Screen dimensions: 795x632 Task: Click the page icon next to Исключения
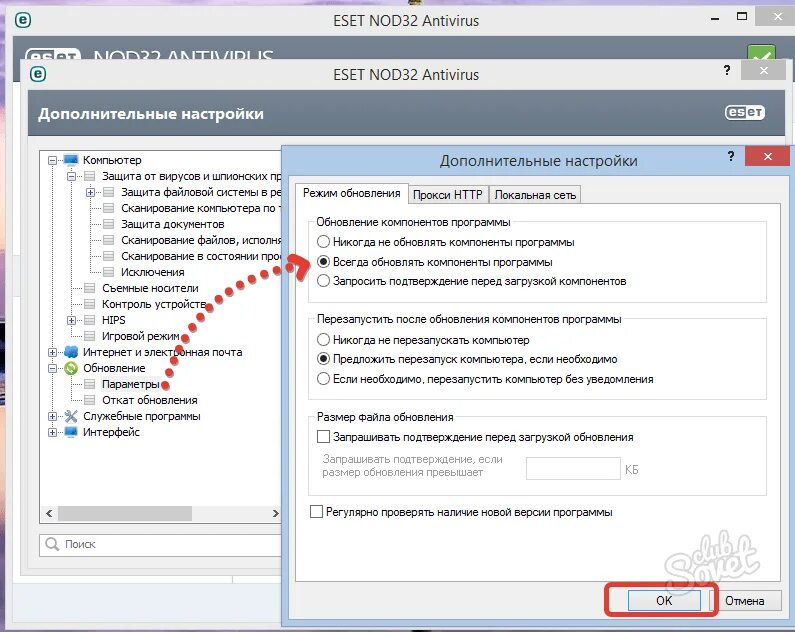pos(108,272)
